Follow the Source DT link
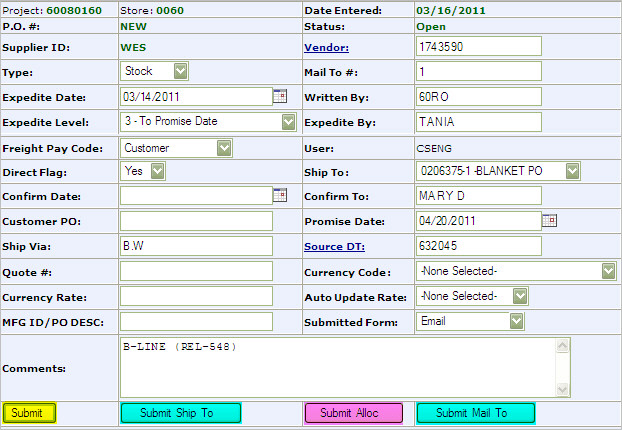The height and width of the screenshot is (430, 622). click(x=334, y=247)
